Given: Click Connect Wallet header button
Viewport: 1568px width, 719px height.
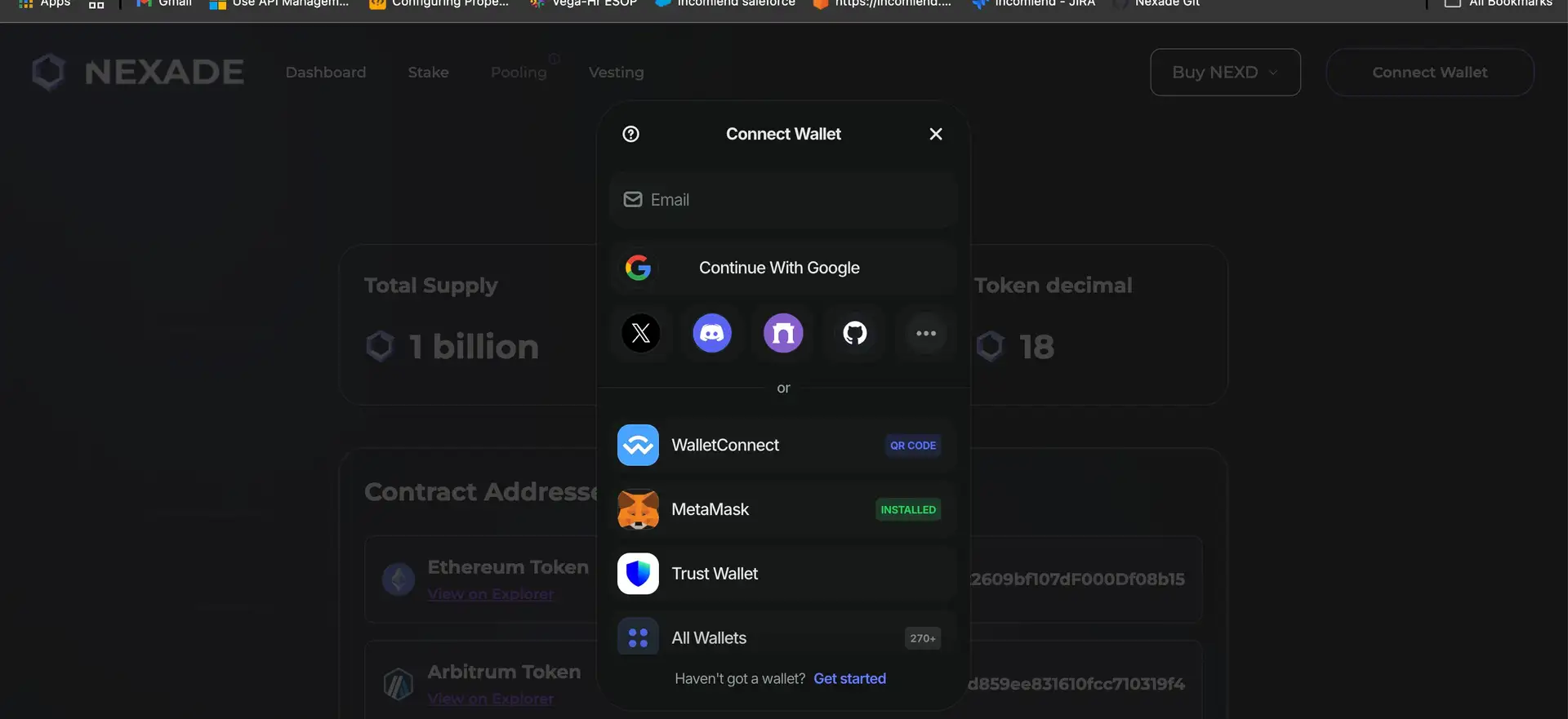Looking at the screenshot, I should click(x=1429, y=73).
